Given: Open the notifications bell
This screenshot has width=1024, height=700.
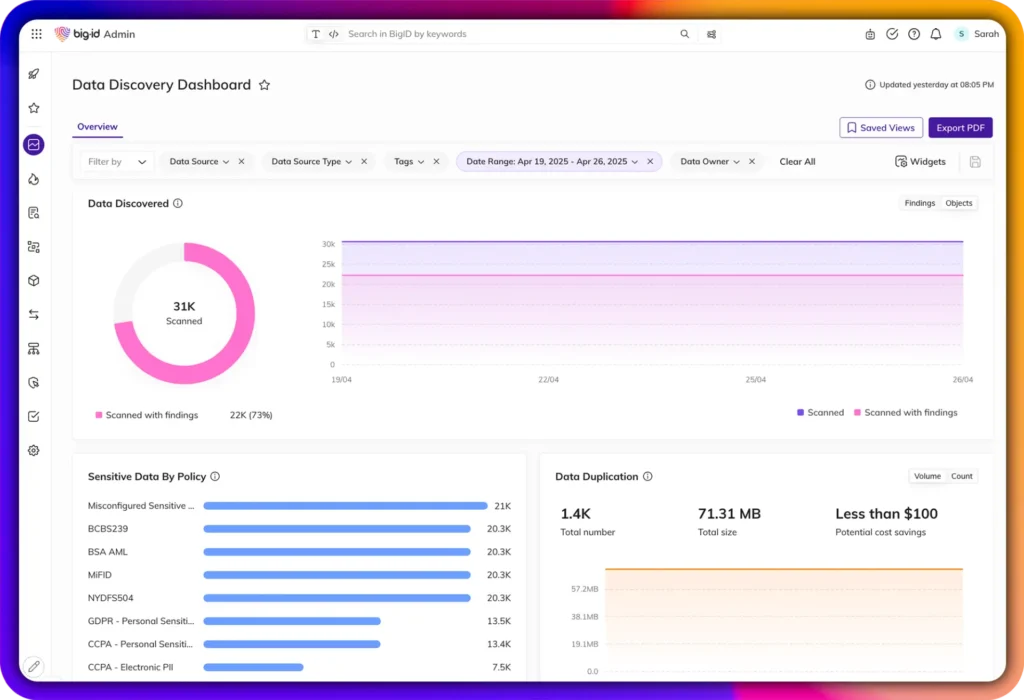Looking at the screenshot, I should tap(936, 34).
